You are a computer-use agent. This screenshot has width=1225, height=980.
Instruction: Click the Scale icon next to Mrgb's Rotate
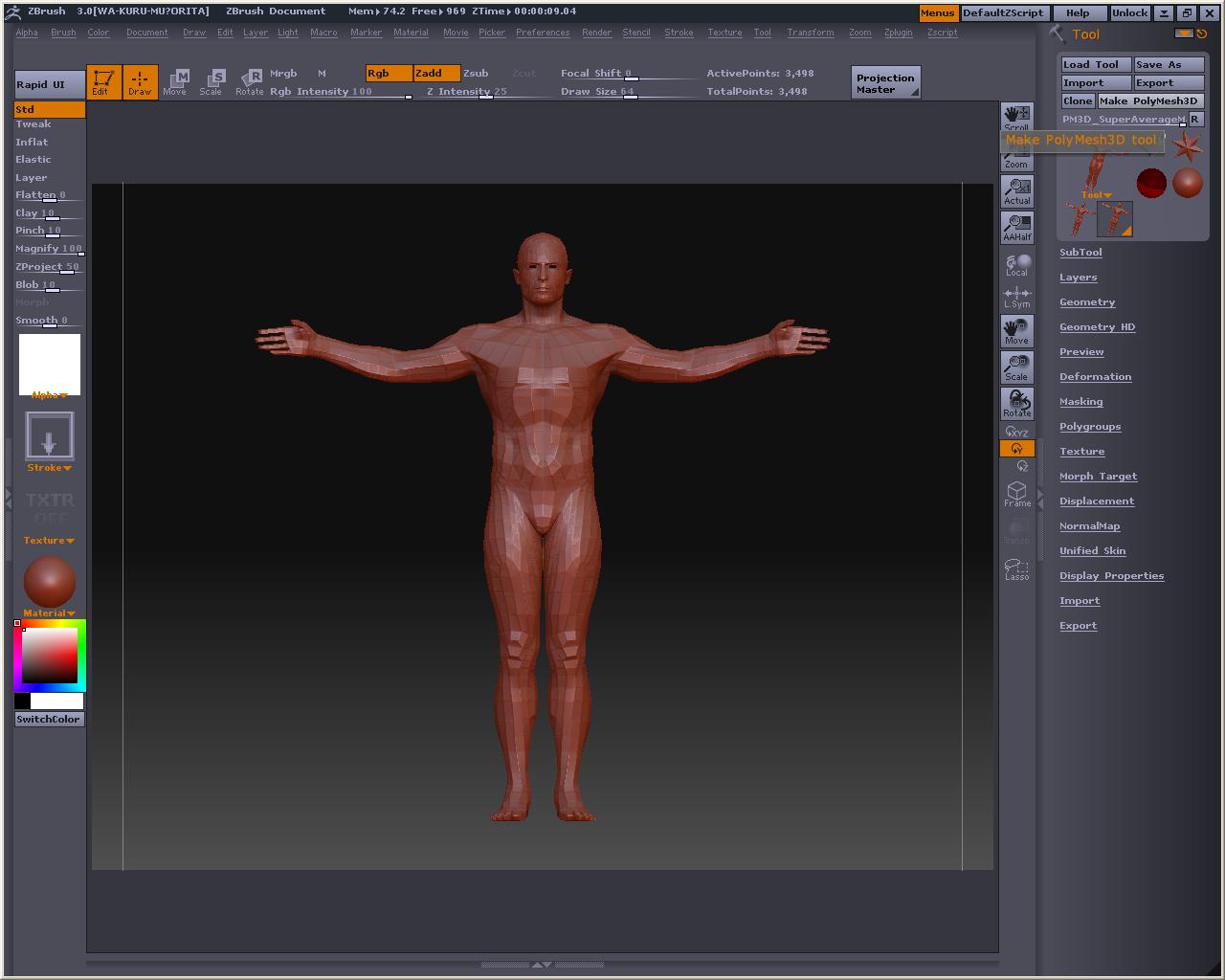click(212, 81)
